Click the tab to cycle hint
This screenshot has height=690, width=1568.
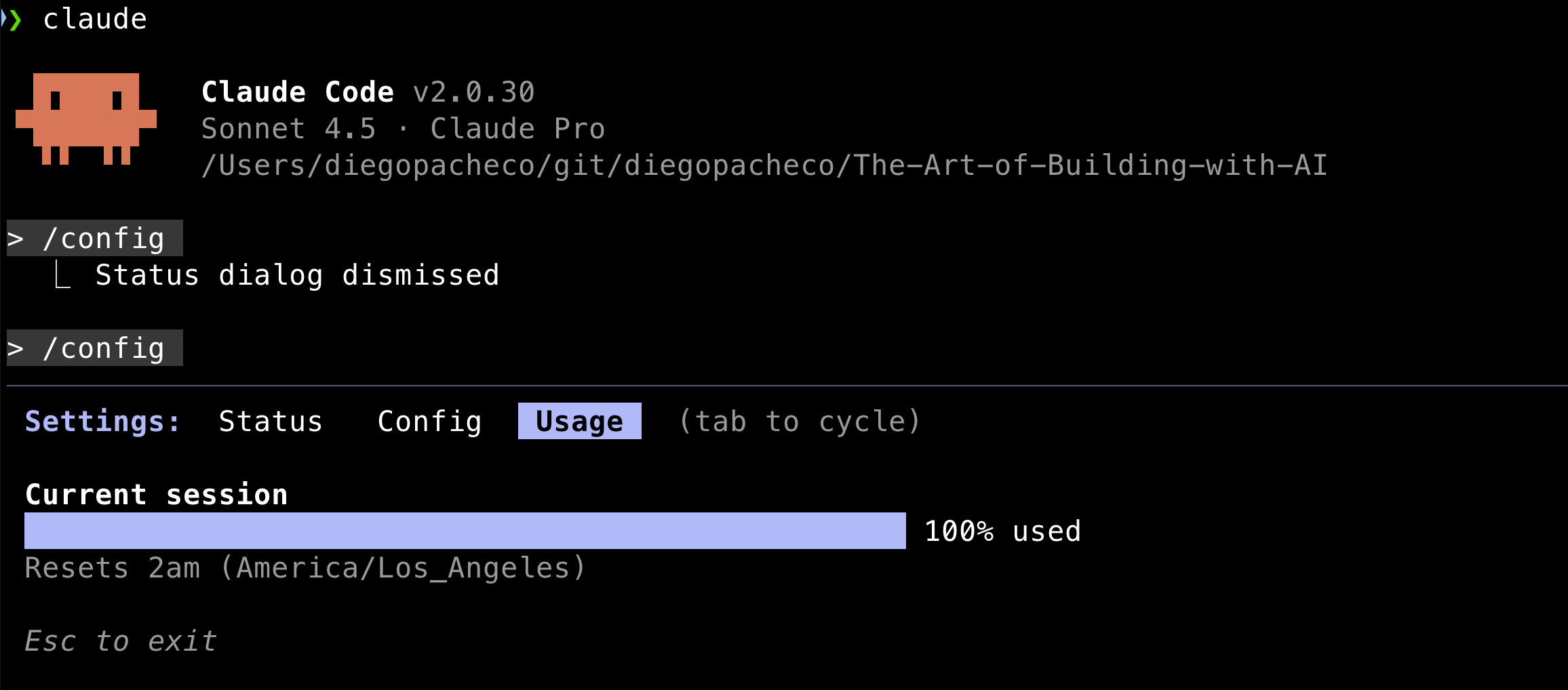tap(800, 422)
